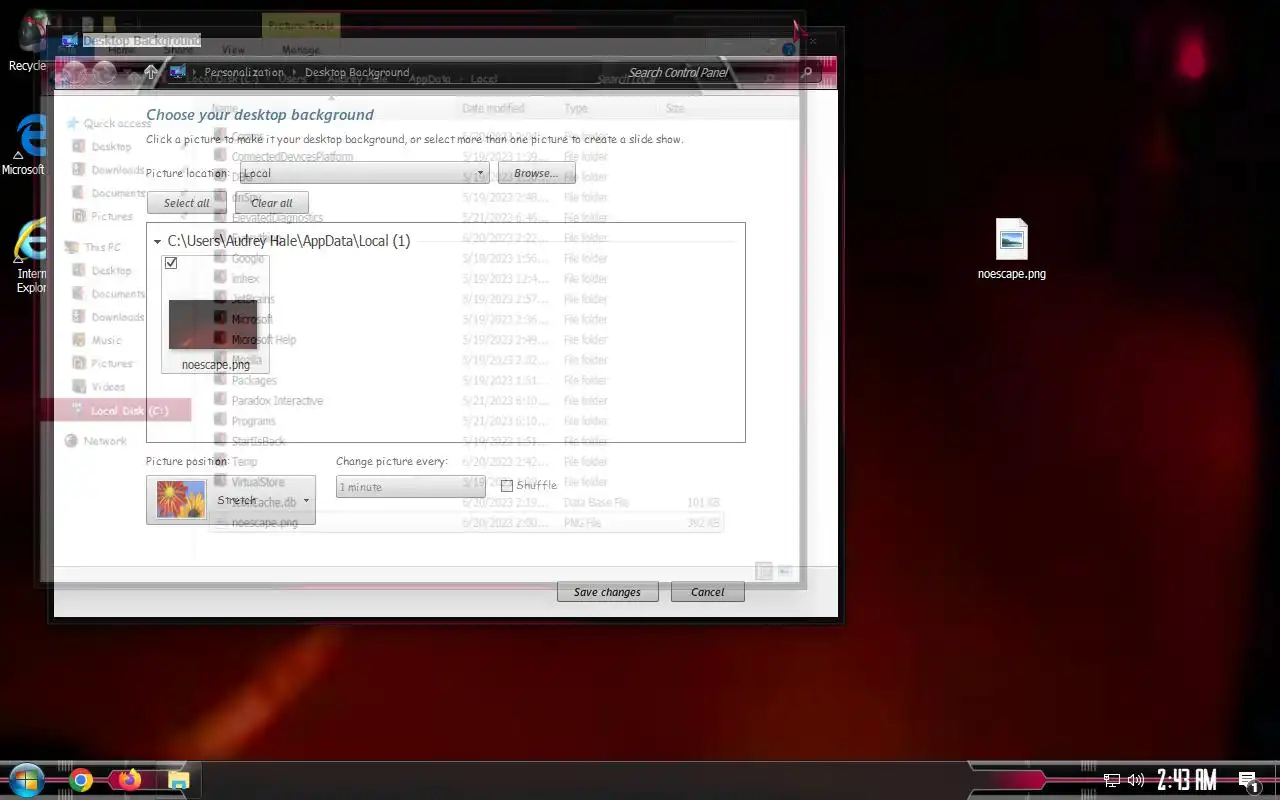
Task: Enable the Shuffle checkbox
Action: click(507, 486)
